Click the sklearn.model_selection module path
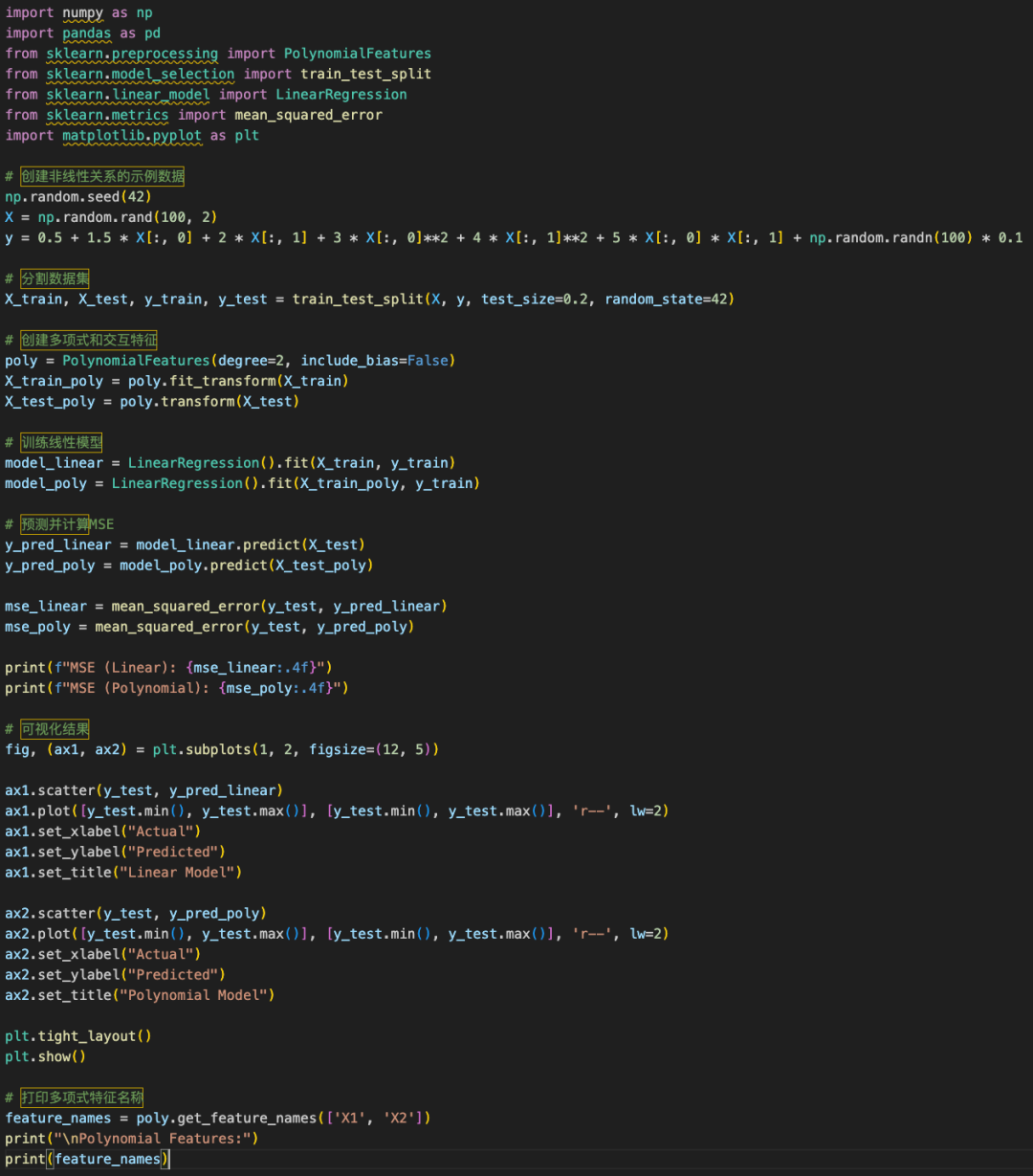This screenshot has height=1176, width=1033. tap(140, 74)
